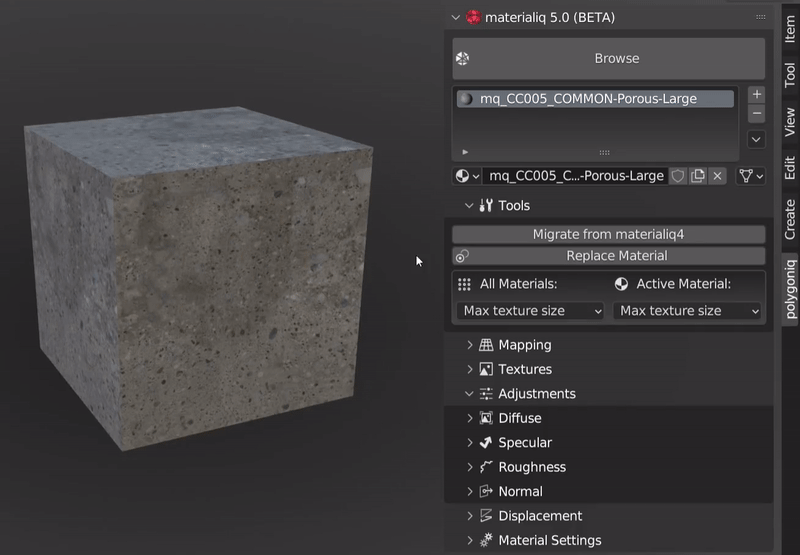This screenshot has width=800, height=555.
Task: Click the material name input field
Action: pyautogui.click(x=574, y=176)
